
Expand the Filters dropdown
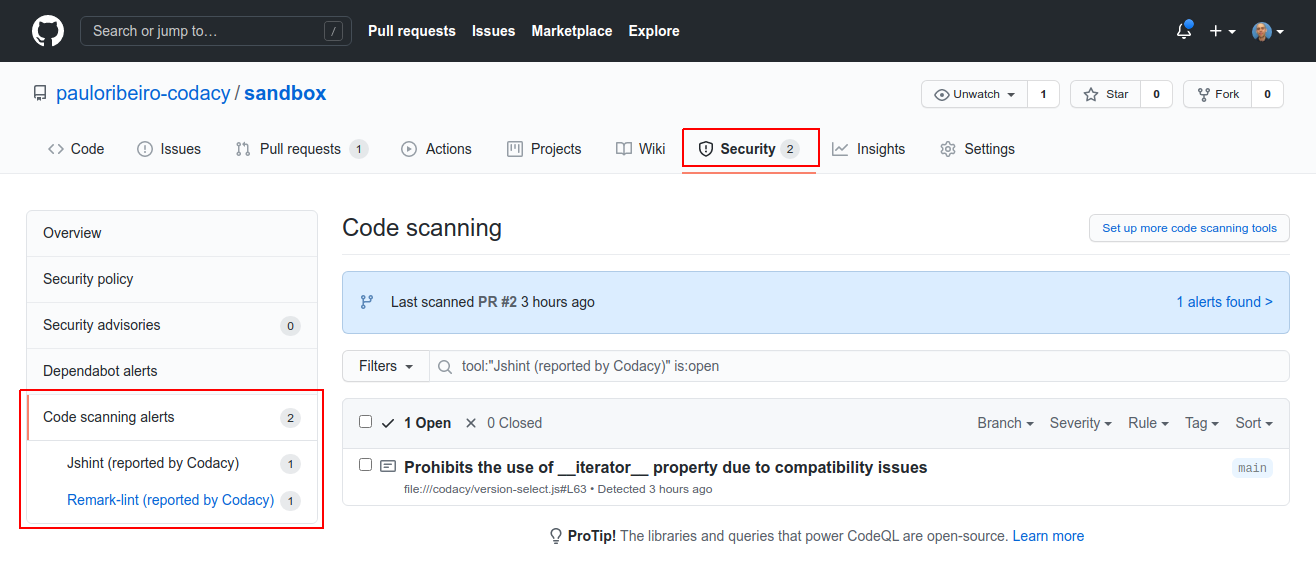(x=386, y=366)
